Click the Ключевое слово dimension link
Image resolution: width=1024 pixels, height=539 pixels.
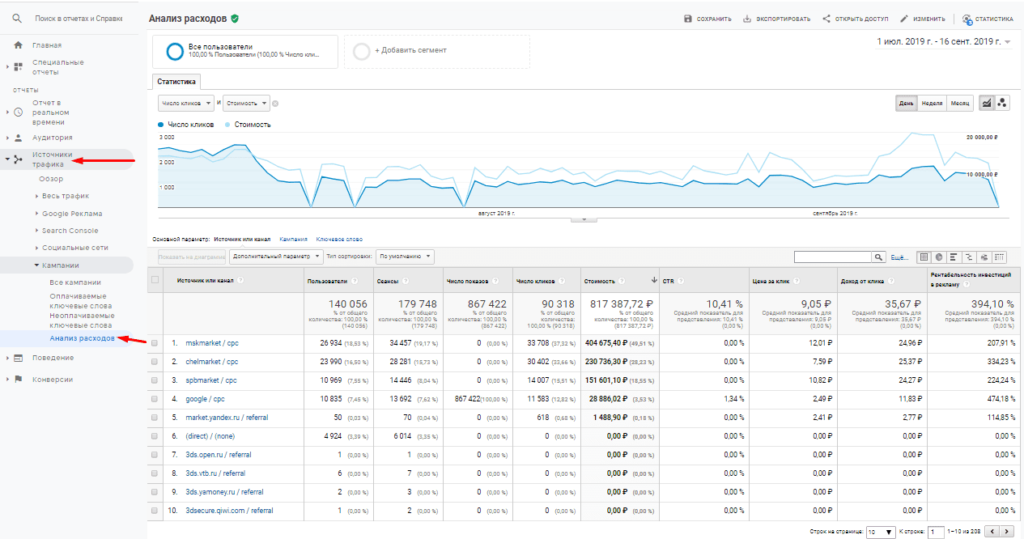(339, 239)
